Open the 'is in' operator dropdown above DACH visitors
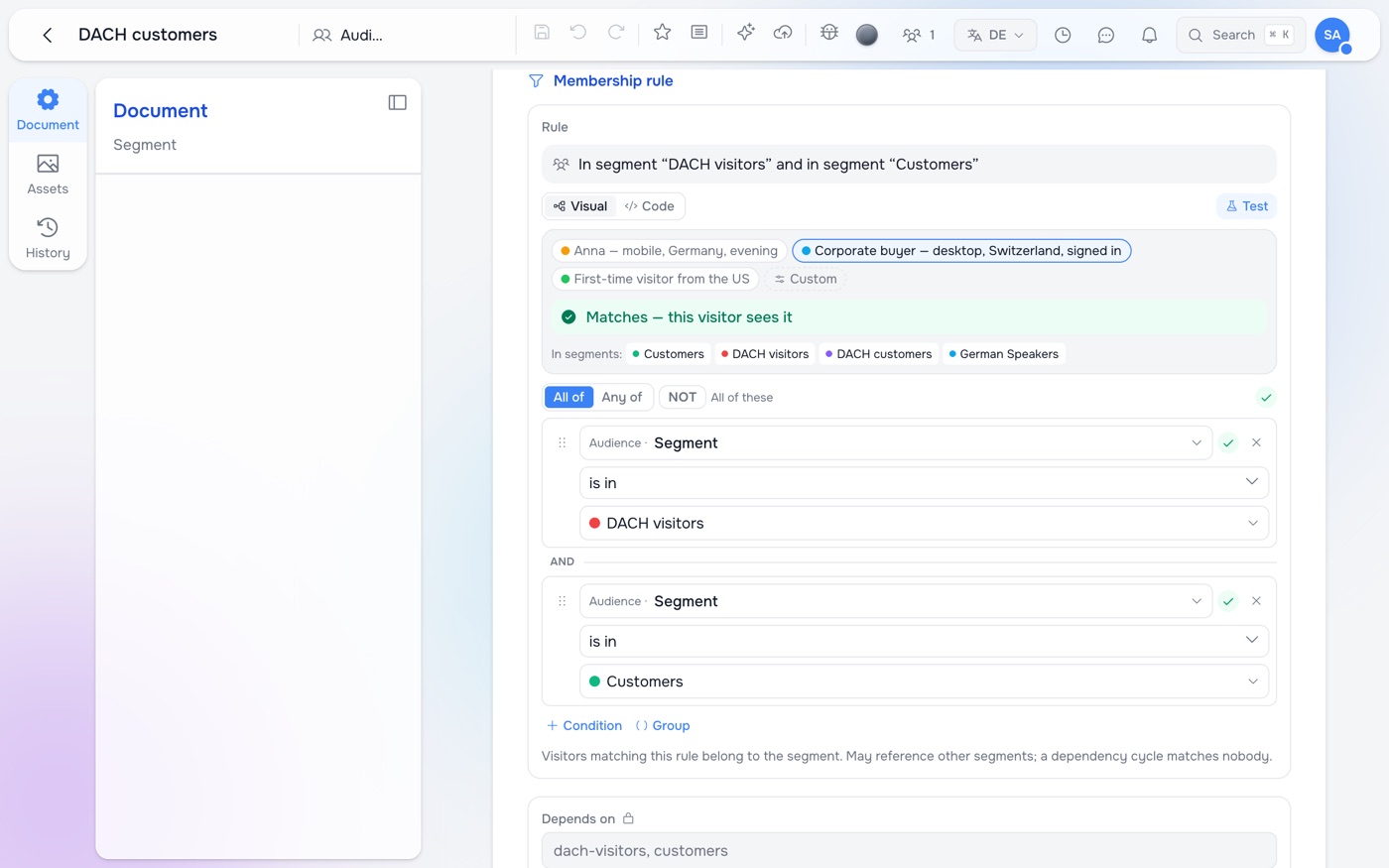Image resolution: width=1389 pixels, height=868 pixels. pos(924,483)
